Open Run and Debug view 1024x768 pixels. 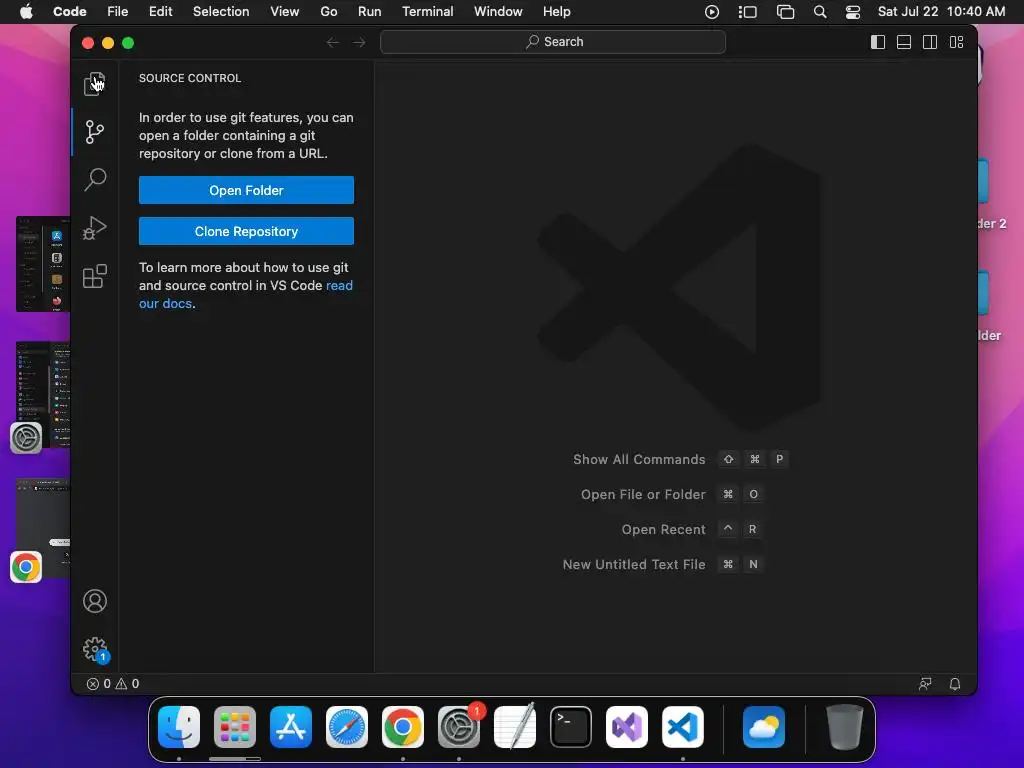tap(95, 228)
